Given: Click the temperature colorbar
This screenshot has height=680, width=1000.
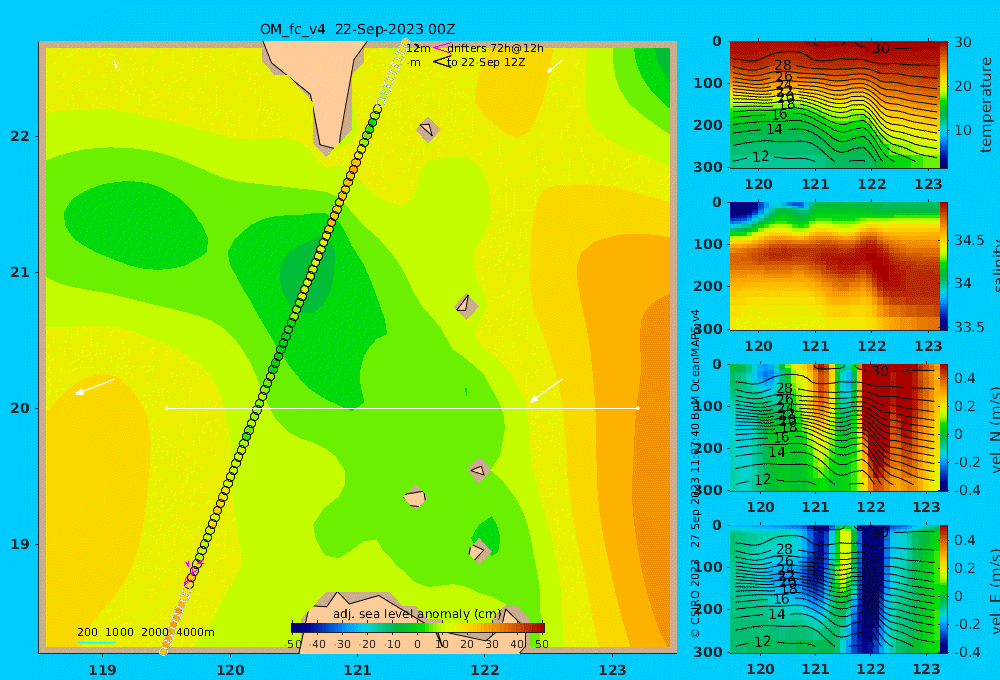Looking at the screenshot, I should 943,105.
